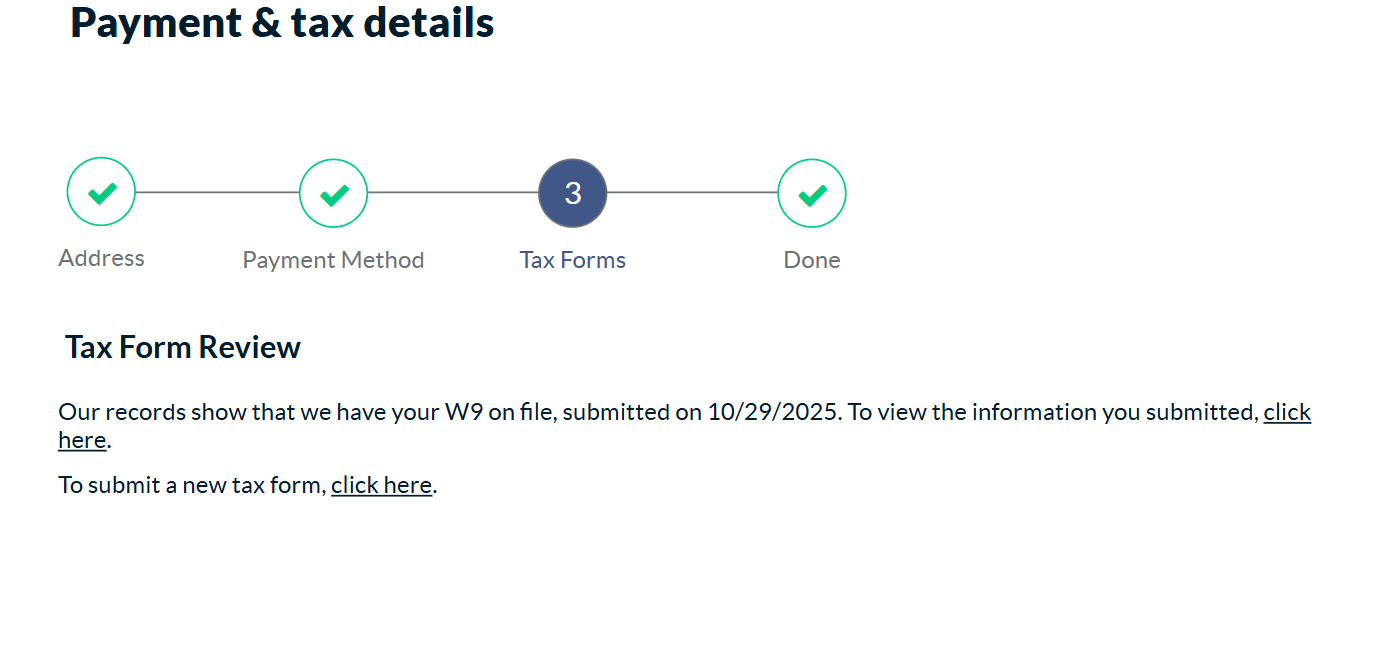
Task: Select the step 3 Tax Forms circle
Action: click(573, 193)
